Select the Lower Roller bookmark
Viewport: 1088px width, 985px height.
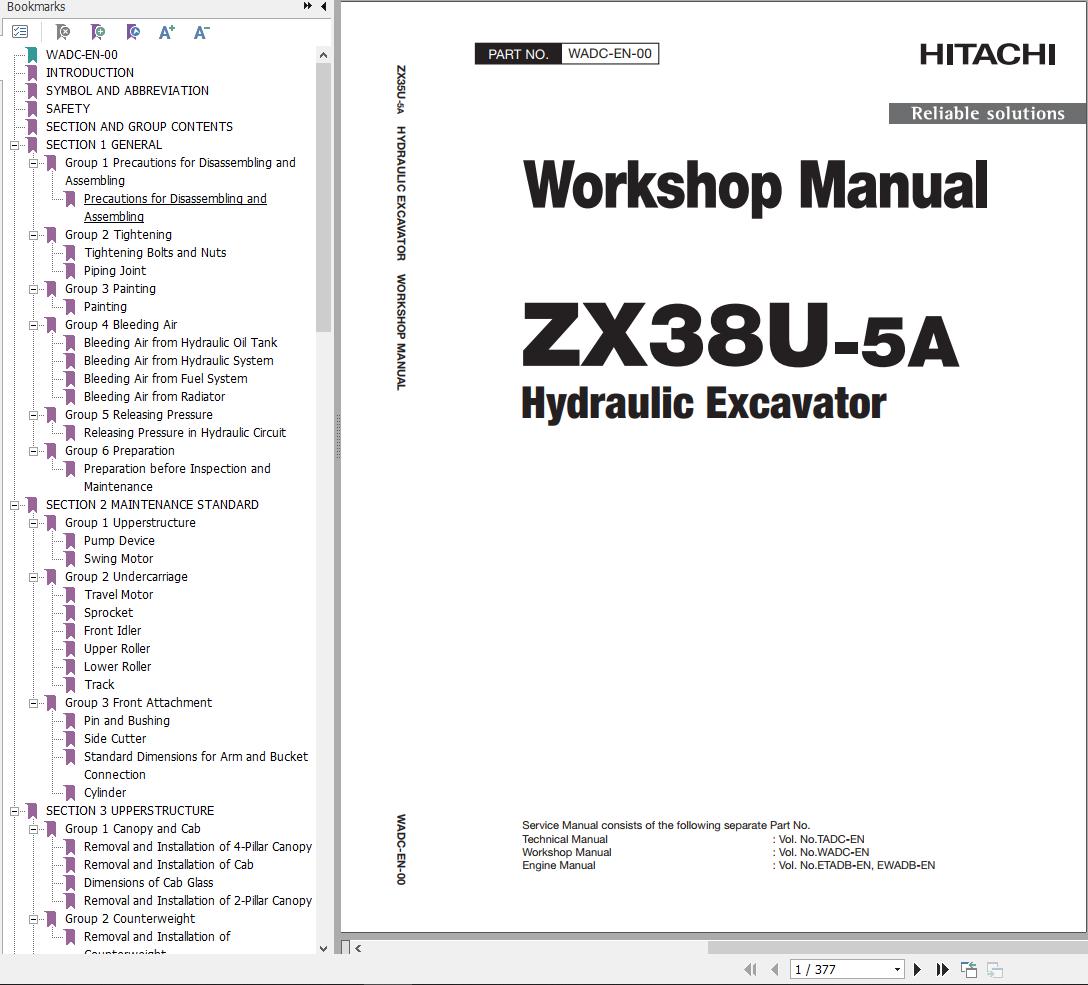[x=117, y=667]
